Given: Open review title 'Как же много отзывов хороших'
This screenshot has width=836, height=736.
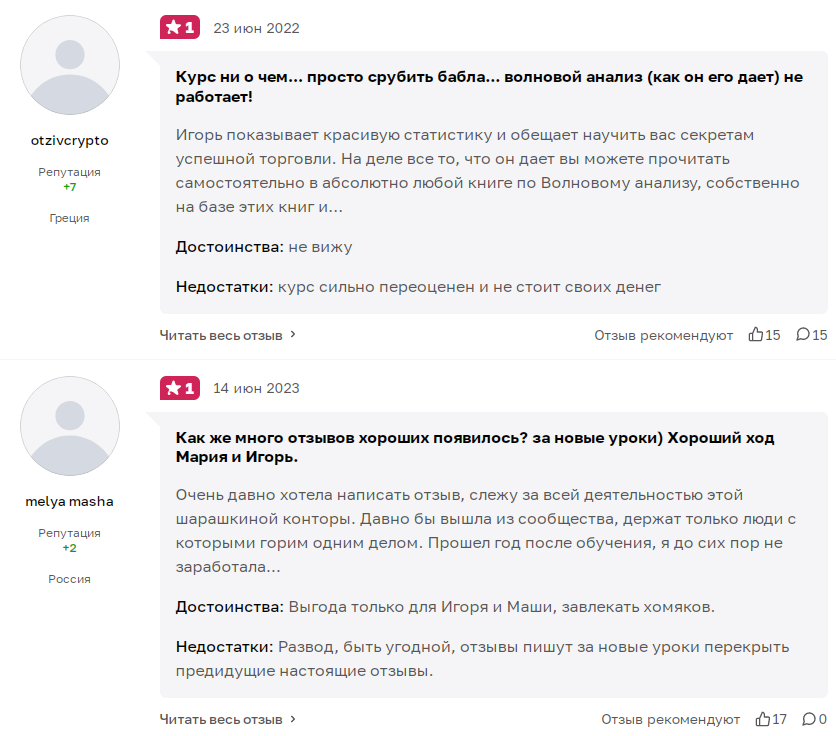Looking at the screenshot, I should (x=475, y=448).
